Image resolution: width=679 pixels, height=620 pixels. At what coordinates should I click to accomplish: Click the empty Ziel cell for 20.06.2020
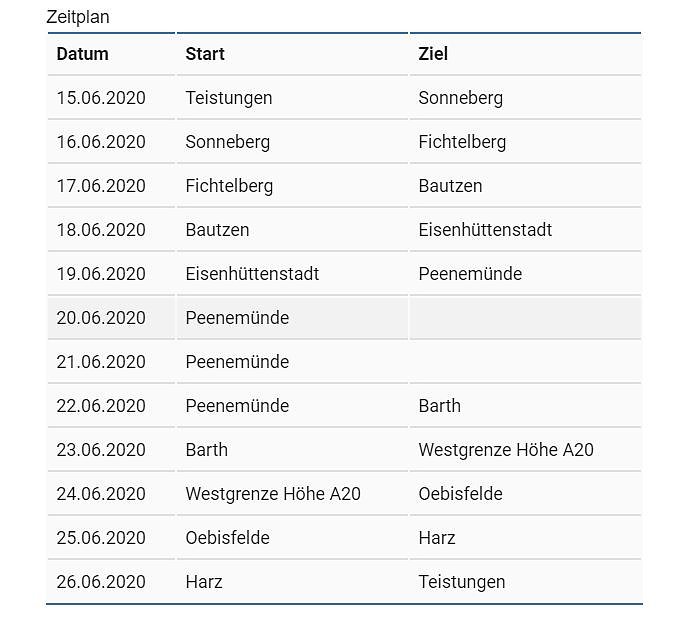[525, 318]
